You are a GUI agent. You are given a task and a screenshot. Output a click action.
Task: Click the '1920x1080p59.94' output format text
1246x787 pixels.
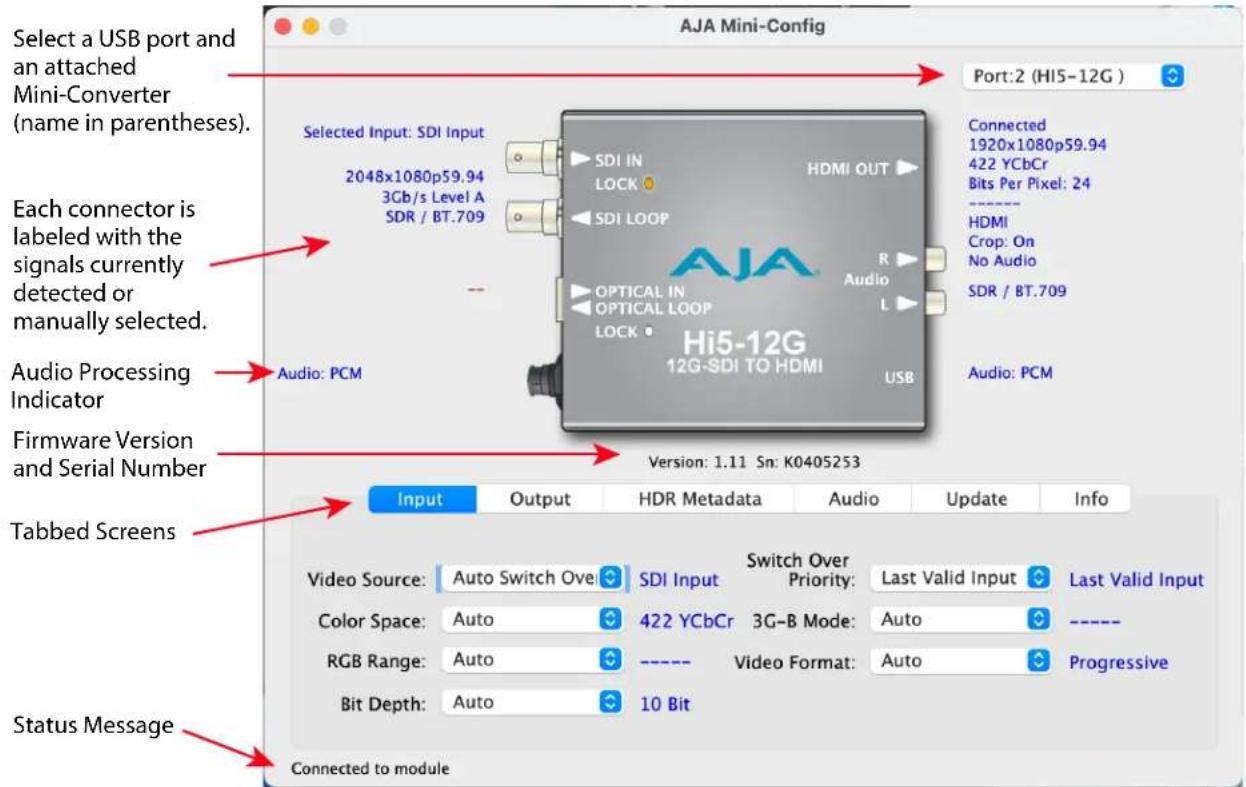1037,145
